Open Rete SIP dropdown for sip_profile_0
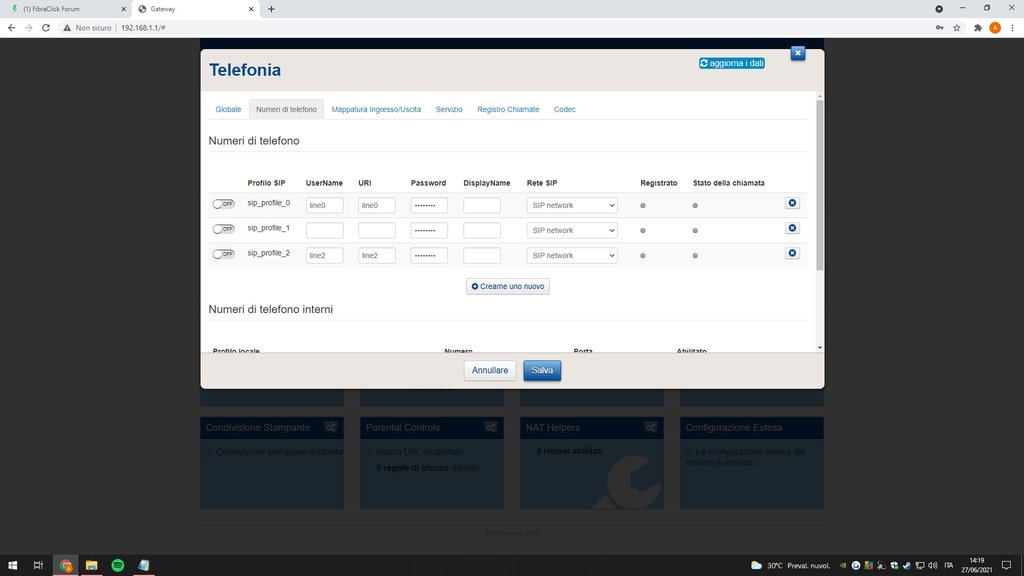The image size is (1024, 576). tap(572, 205)
